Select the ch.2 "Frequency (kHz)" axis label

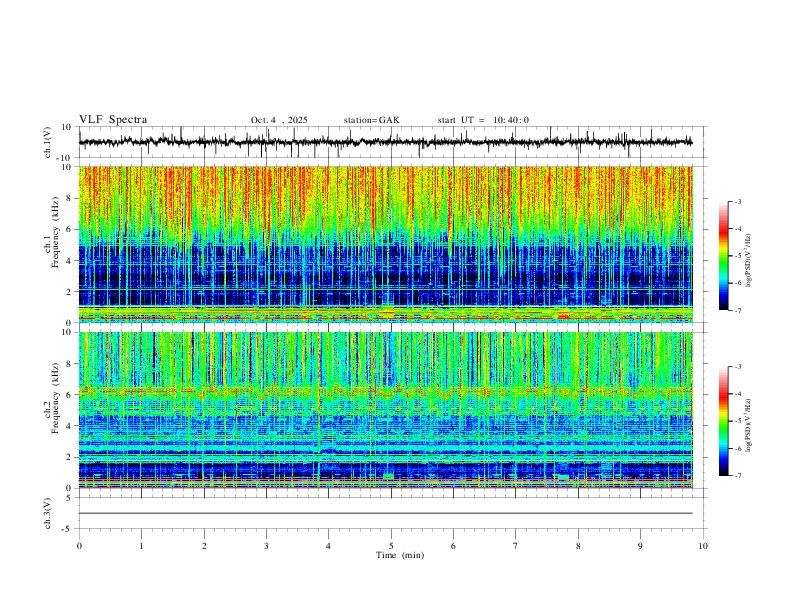click(55, 398)
